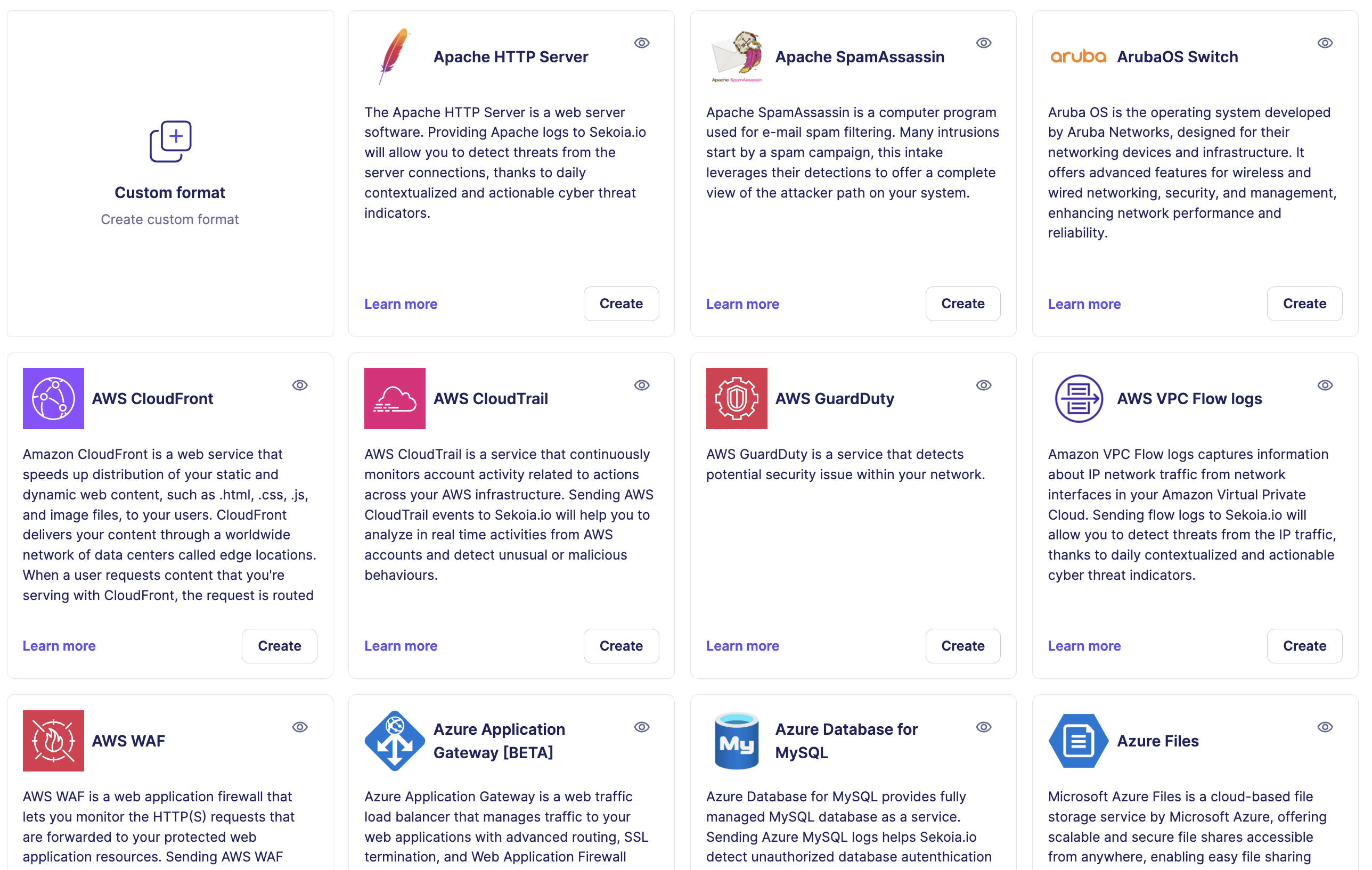
Task: Click the Custom format plus icon
Action: (170, 141)
